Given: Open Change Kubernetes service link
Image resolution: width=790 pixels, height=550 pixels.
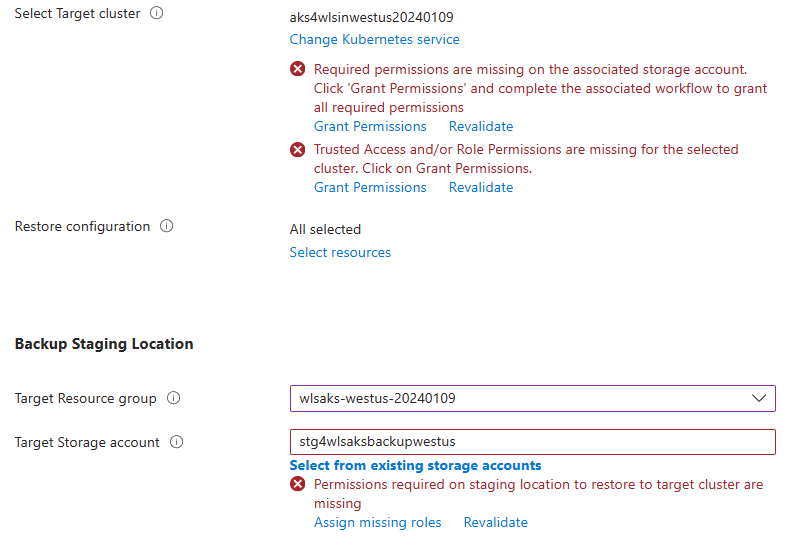Looking at the screenshot, I should point(375,39).
